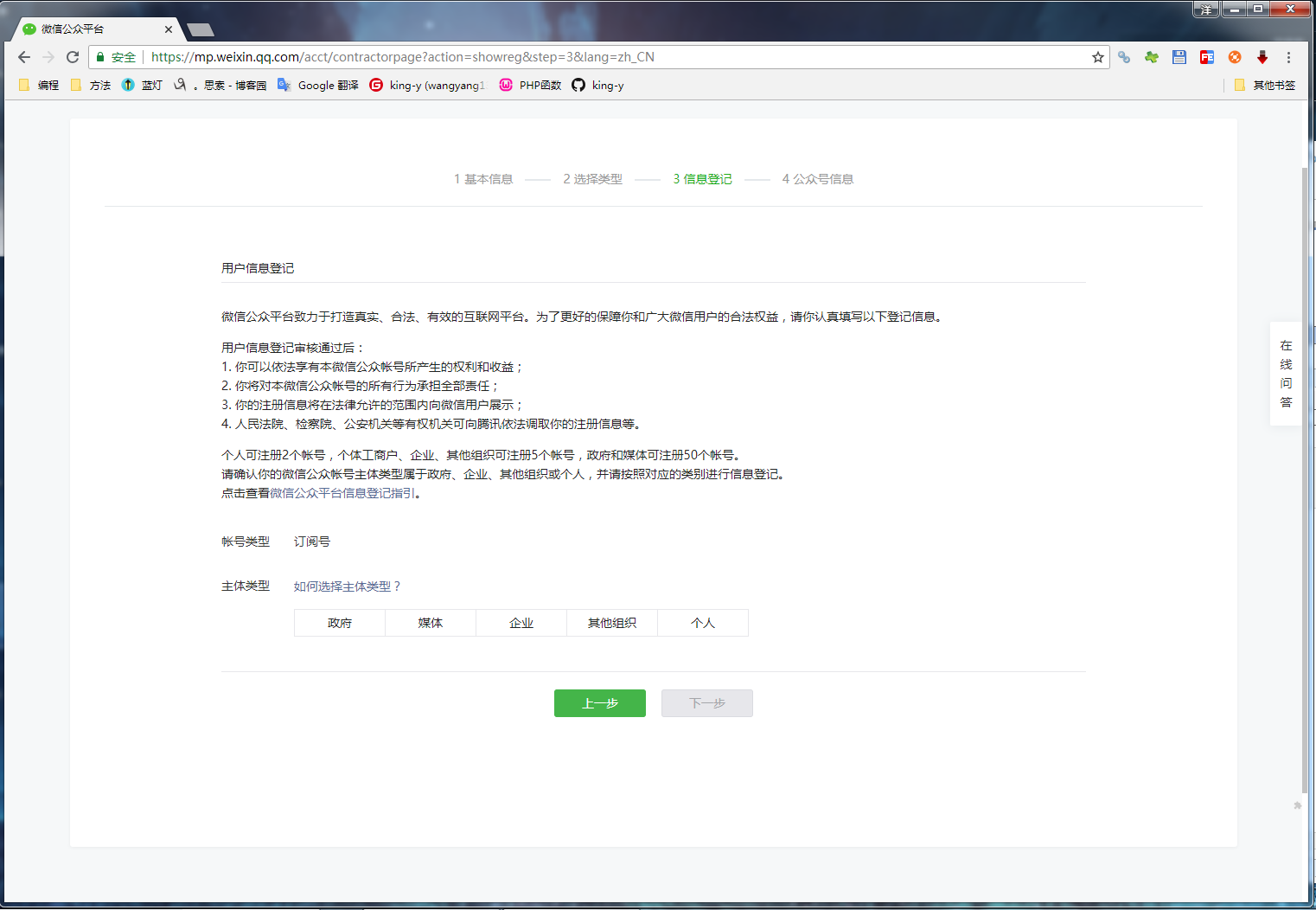
Task: Open Chrome menu three-dot icon
Action: (x=1288, y=57)
